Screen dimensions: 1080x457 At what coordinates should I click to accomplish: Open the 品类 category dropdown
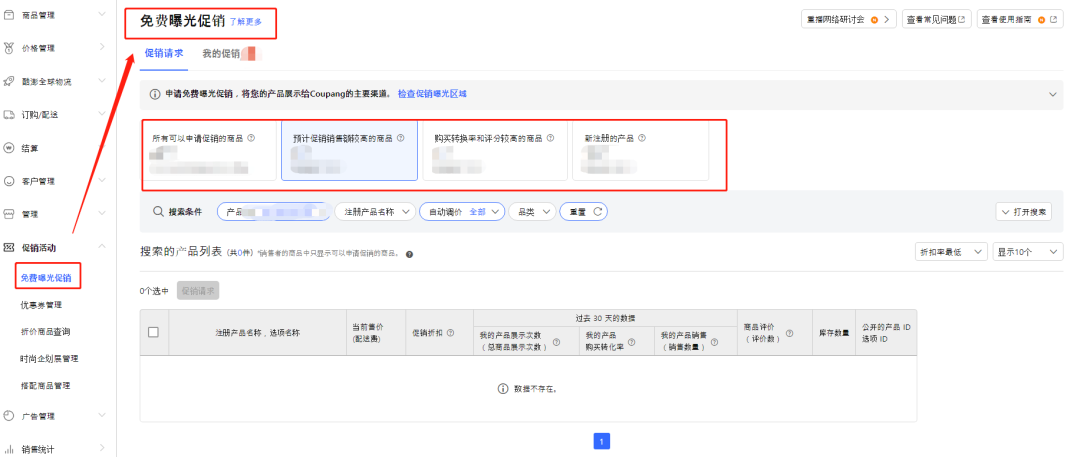532,212
